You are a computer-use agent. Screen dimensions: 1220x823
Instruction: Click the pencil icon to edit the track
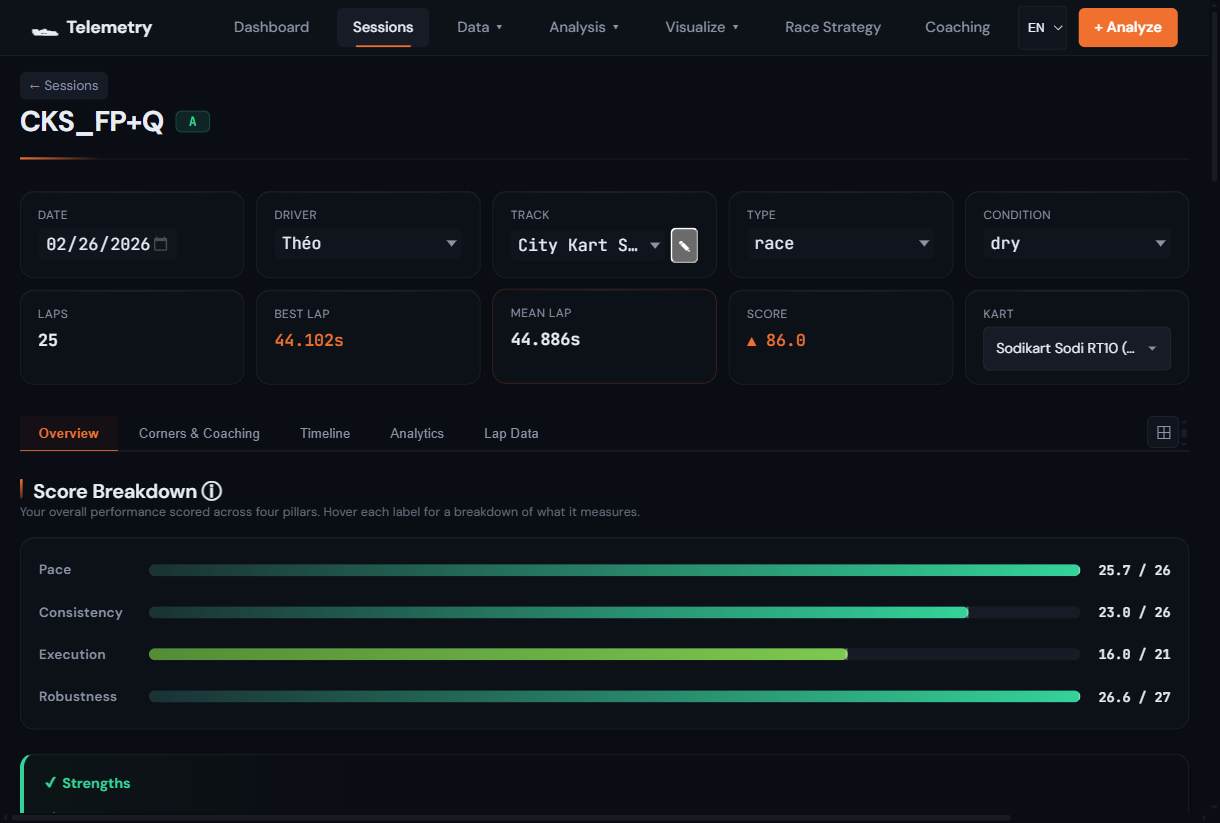684,245
